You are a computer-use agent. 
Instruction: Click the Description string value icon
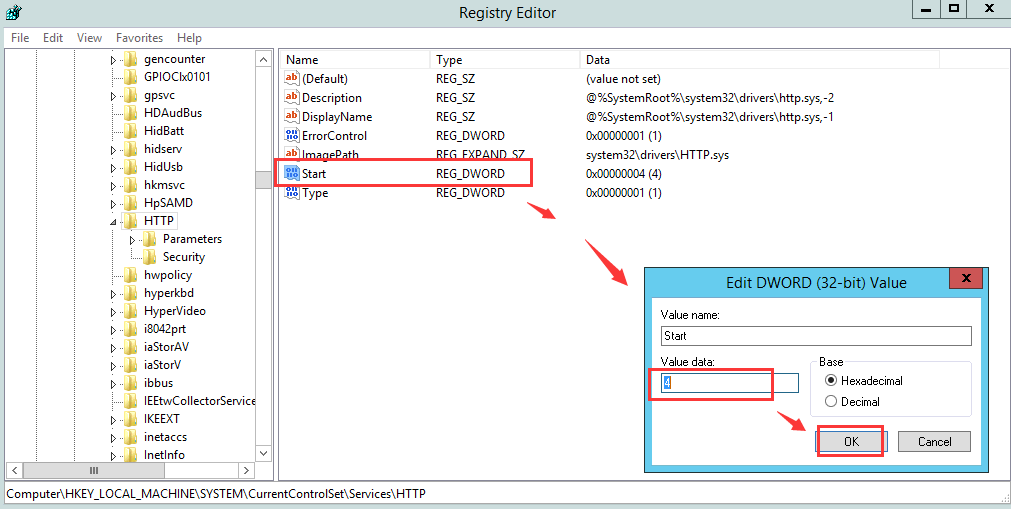(x=292, y=97)
